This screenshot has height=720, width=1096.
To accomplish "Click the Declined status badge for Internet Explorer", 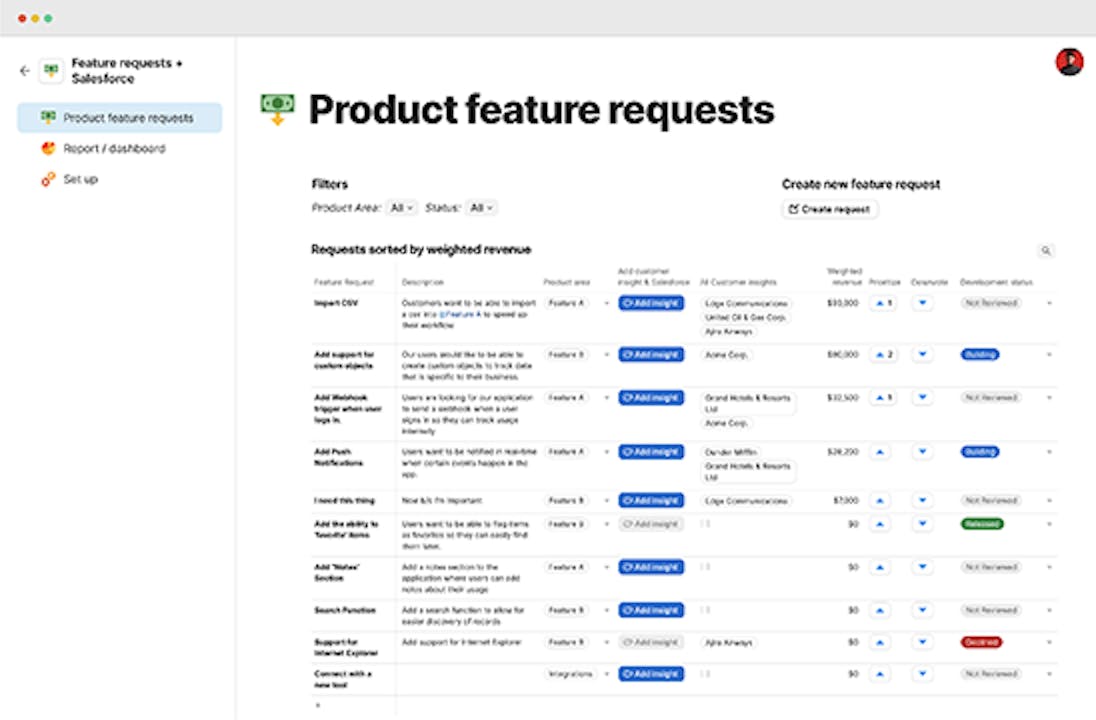I will (x=981, y=642).
